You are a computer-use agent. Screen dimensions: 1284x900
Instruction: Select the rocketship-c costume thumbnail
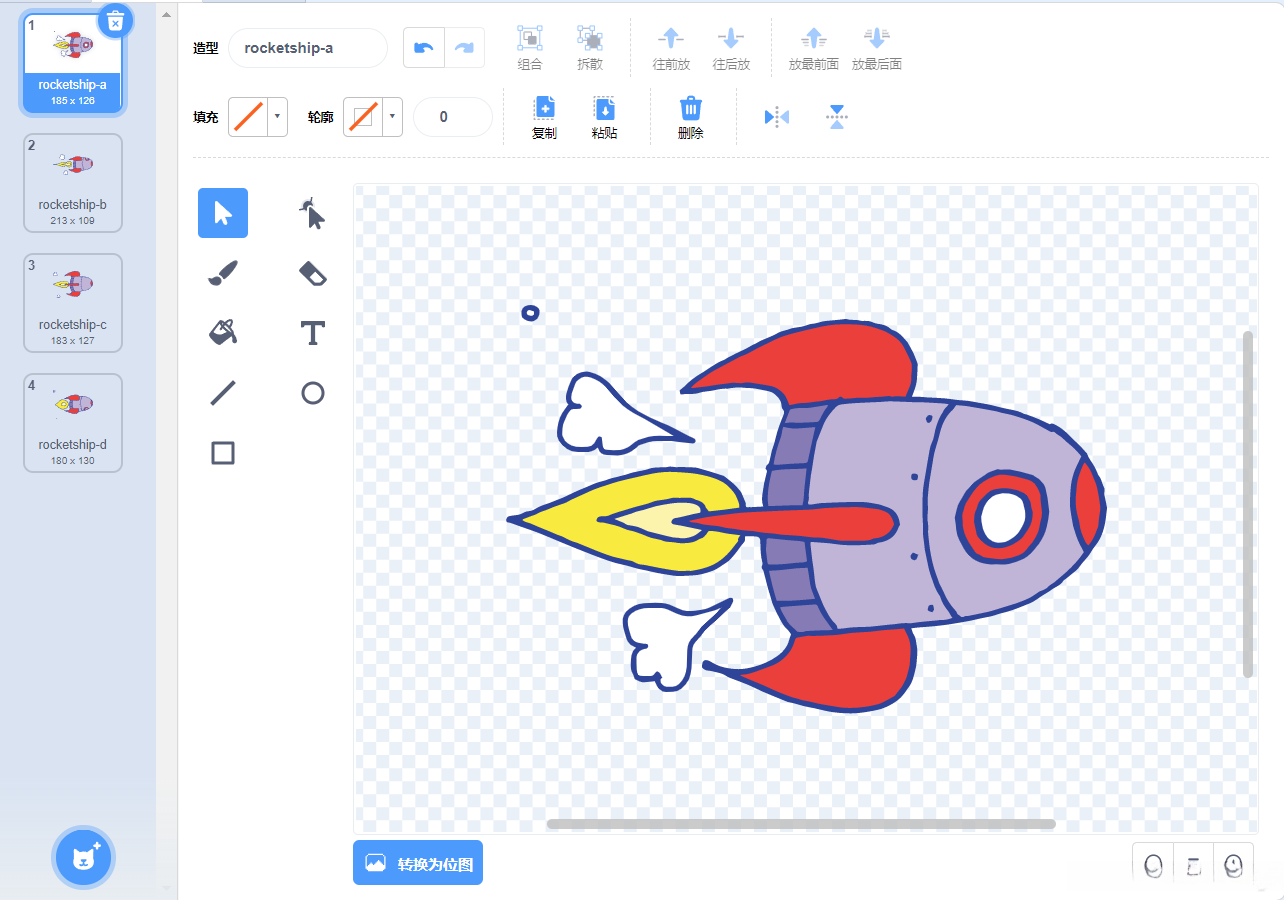[x=73, y=303]
